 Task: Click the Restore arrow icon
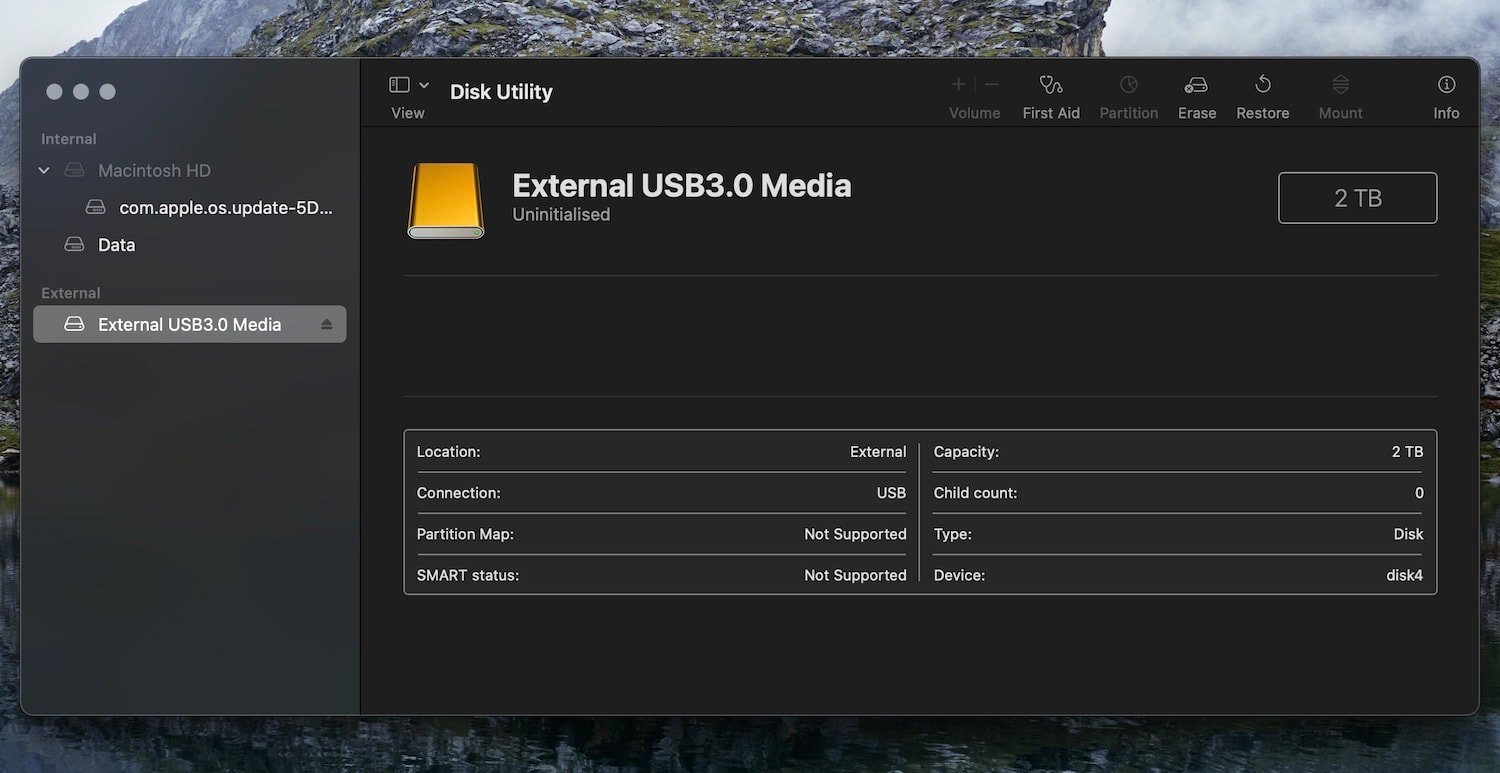coord(1263,85)
